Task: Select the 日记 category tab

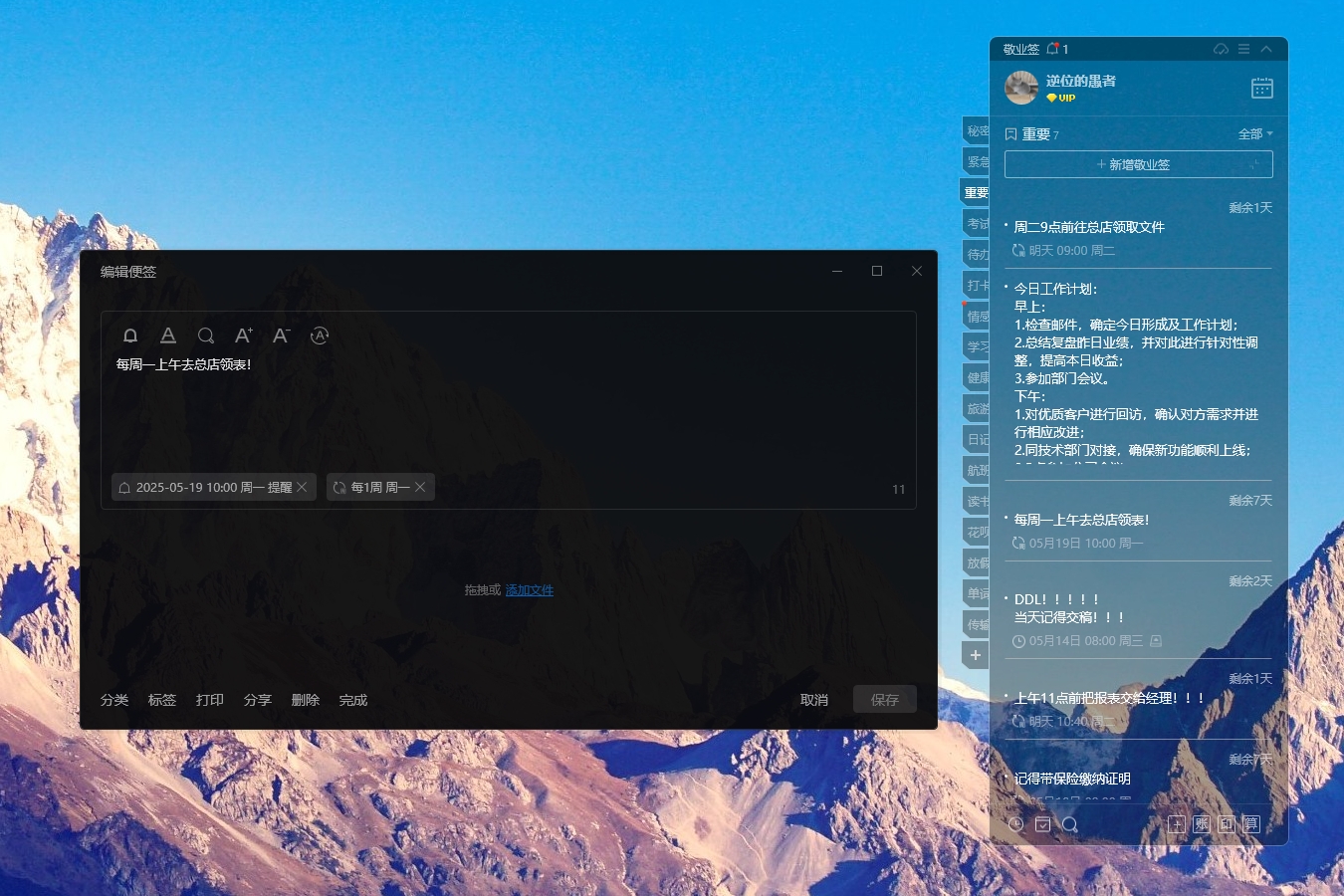Action: click(x=977, y=439)
